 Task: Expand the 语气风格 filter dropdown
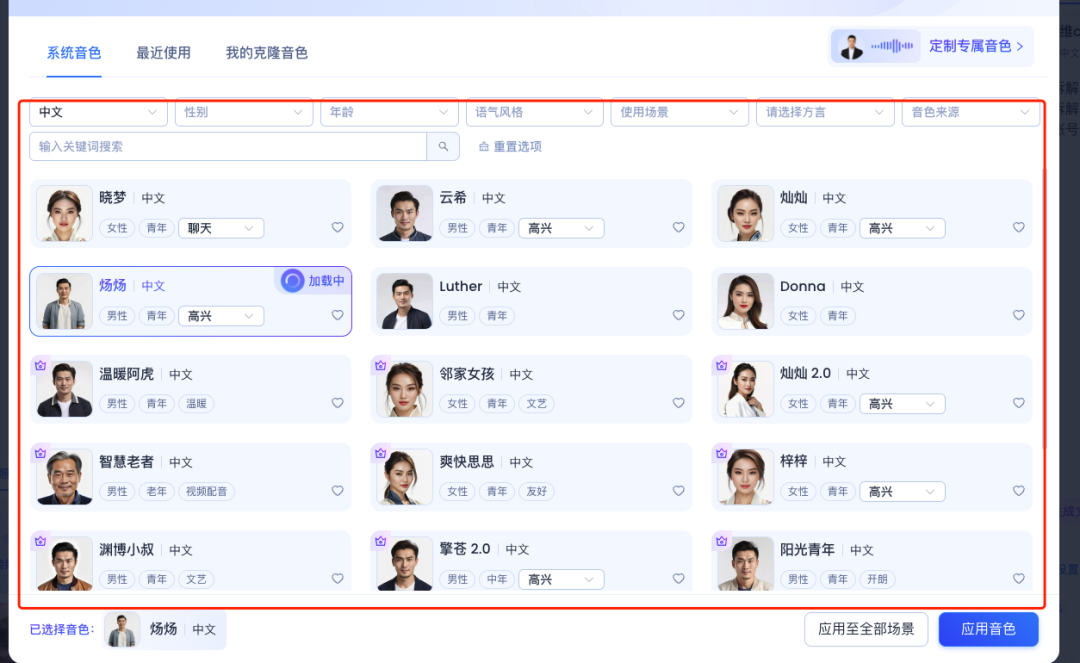click(x=534, y=113)
